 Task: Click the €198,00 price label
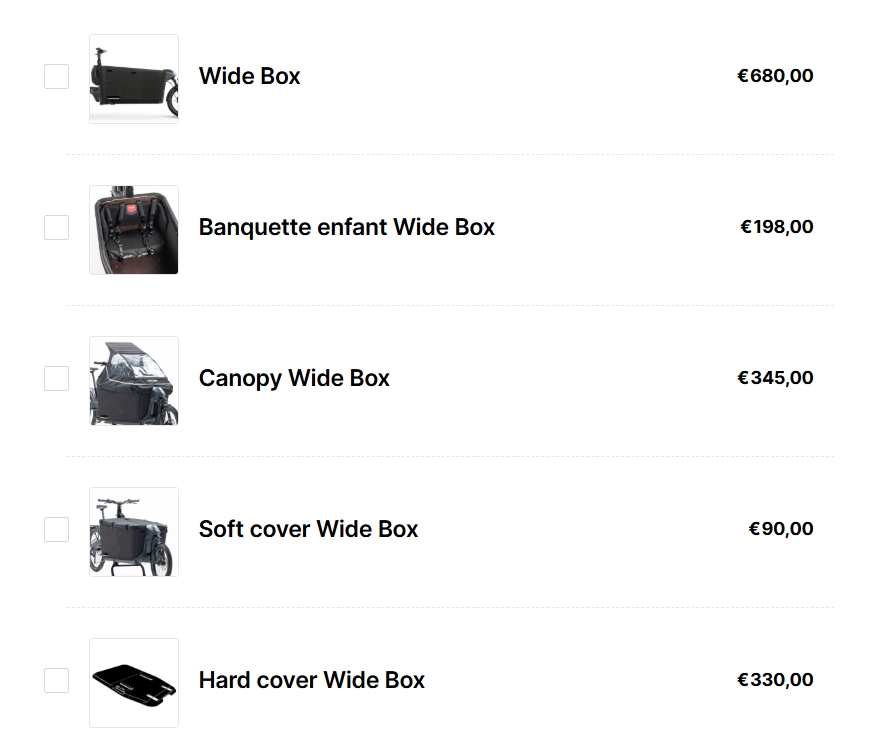(776, 227)
